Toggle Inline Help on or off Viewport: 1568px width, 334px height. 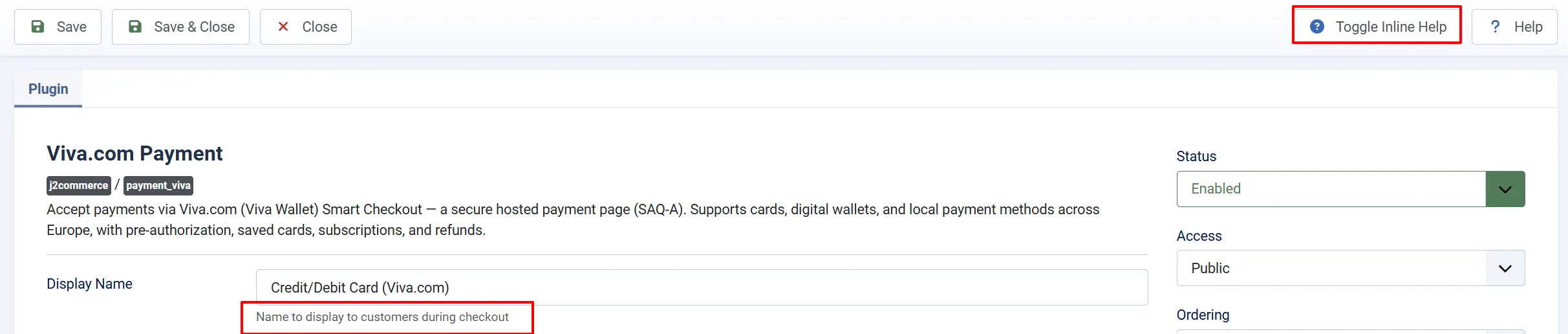pyautogui.click(x=1377, y=27)
